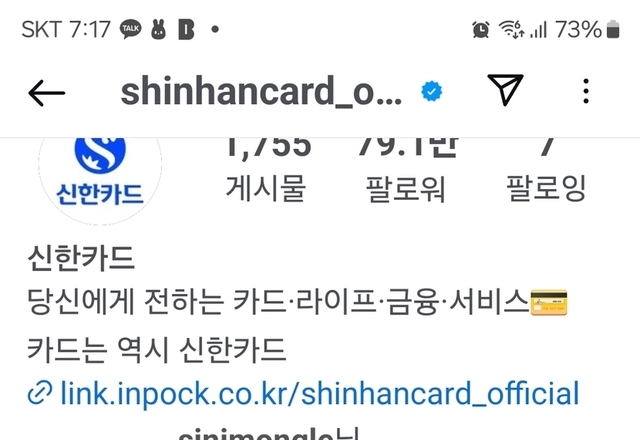The width and height of the screenshot is (640, 440).
Task: Open the 7 팔로잉 following list
Action: 546,171
